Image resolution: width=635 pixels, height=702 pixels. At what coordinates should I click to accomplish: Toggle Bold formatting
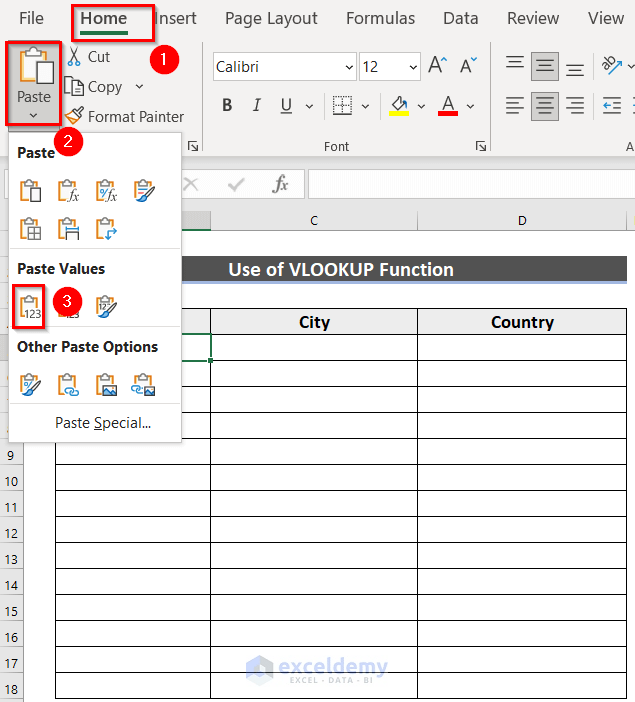click(x=227, y=106)
